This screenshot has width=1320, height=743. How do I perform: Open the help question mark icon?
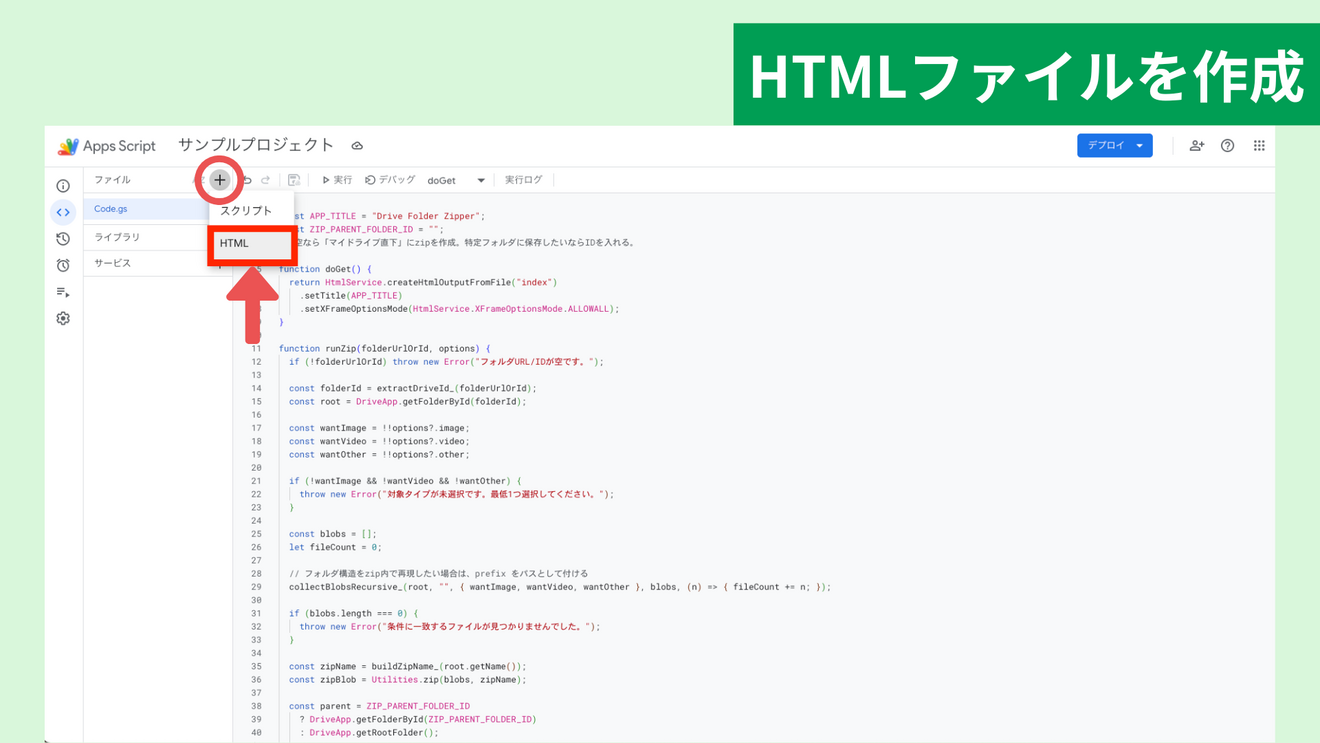(1228, 146)
